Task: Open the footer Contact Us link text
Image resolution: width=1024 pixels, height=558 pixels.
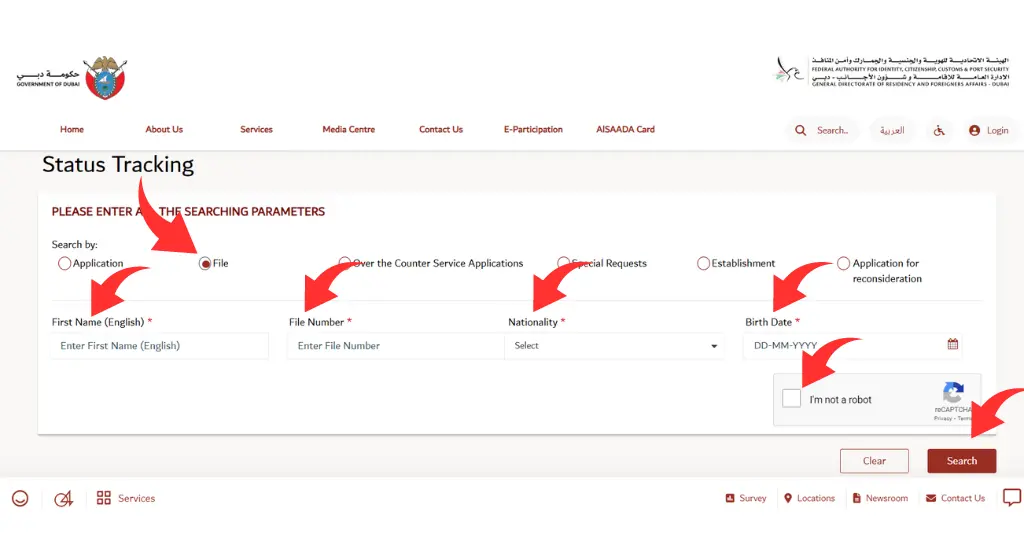Action: tap(963, 498)
